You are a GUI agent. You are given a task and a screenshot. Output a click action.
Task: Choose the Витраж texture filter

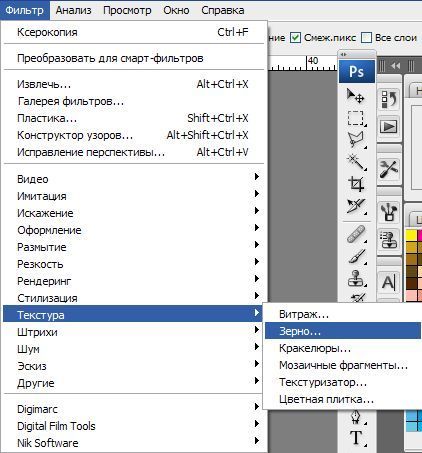(343, 314)
